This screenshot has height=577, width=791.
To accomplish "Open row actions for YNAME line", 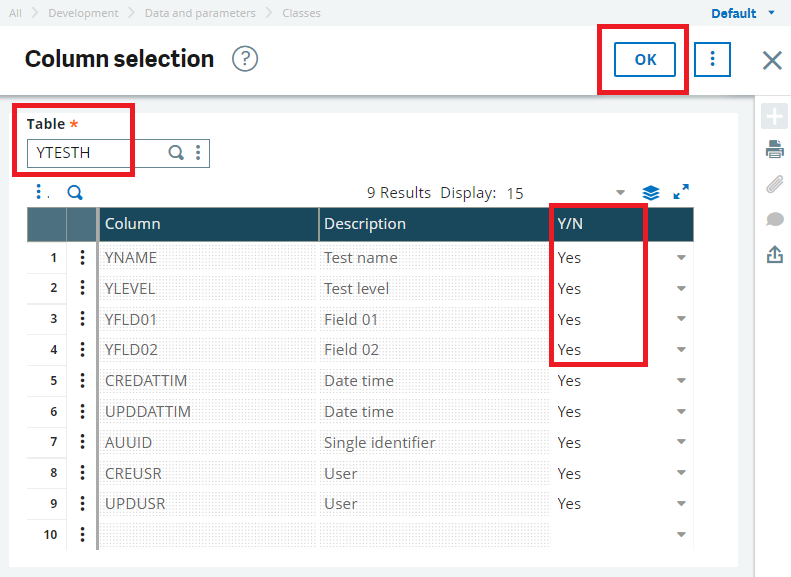I will point(82,258).
